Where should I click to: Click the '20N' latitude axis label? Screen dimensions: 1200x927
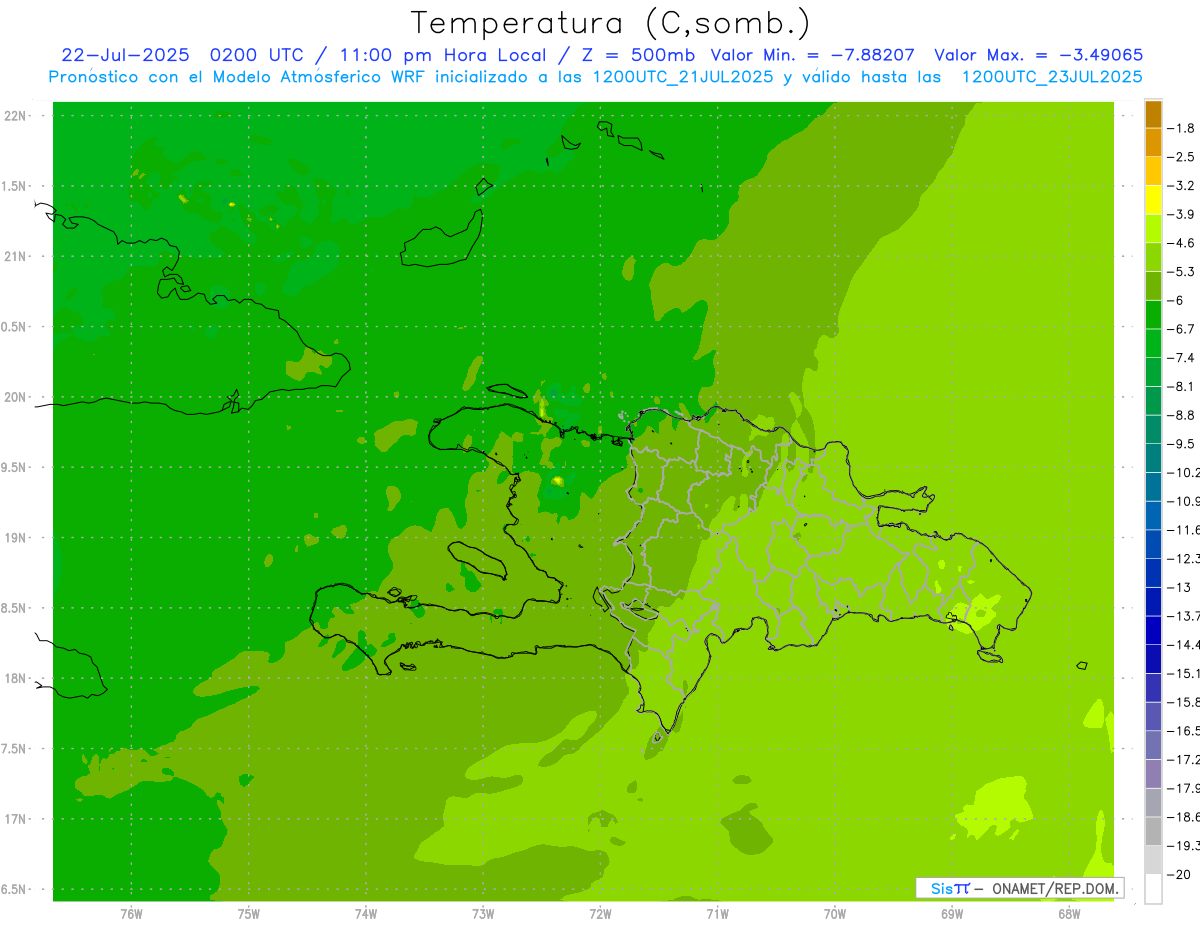pos(15,397)
